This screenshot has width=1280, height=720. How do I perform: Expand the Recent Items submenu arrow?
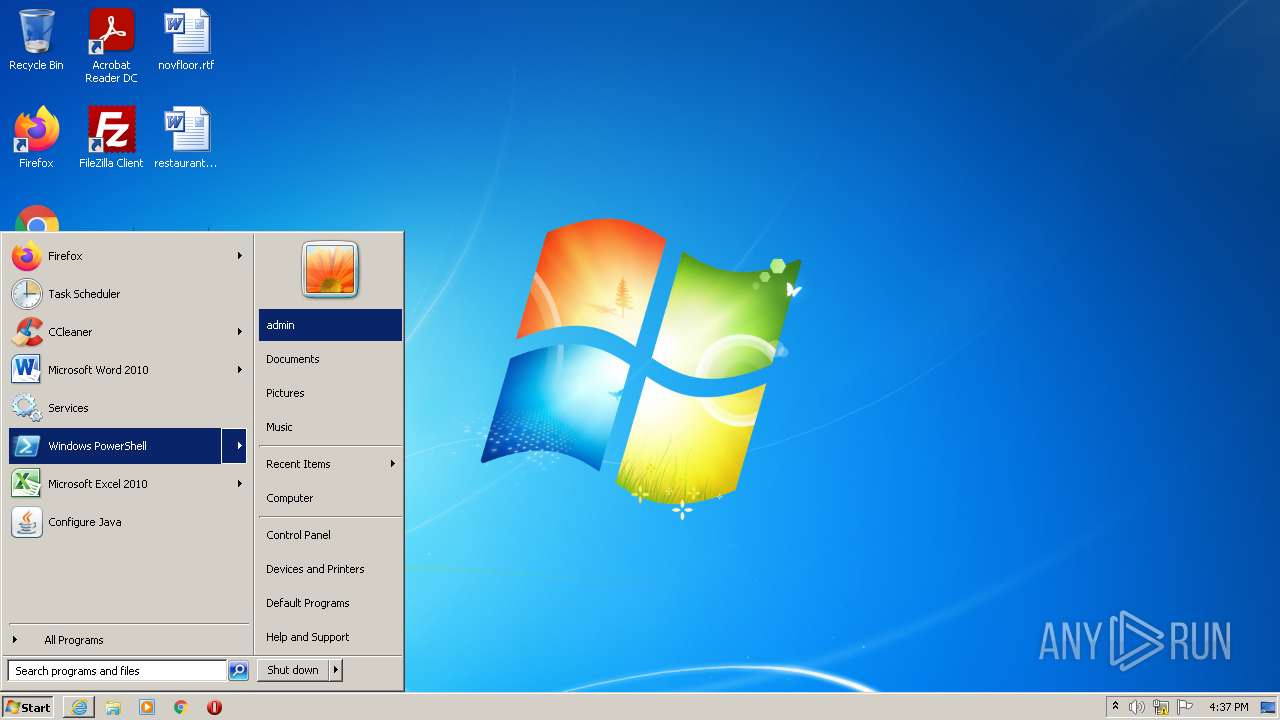393,464
